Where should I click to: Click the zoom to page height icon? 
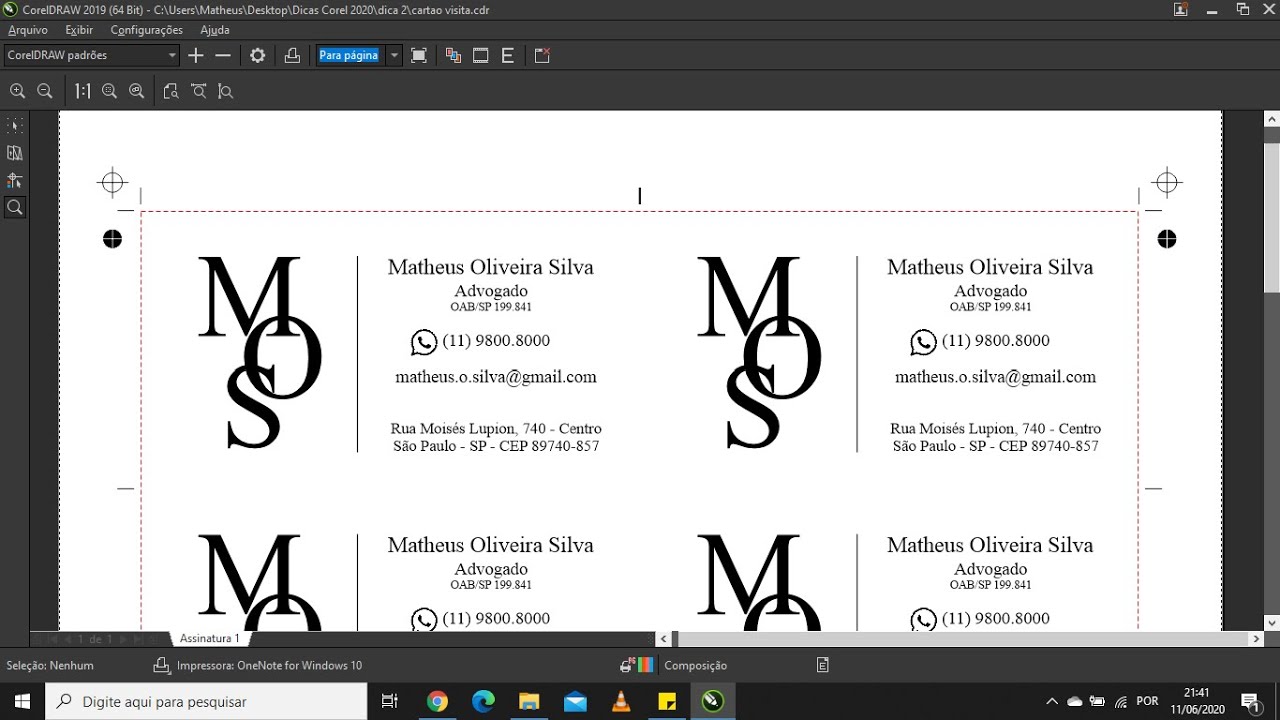[x=226, y=91]
